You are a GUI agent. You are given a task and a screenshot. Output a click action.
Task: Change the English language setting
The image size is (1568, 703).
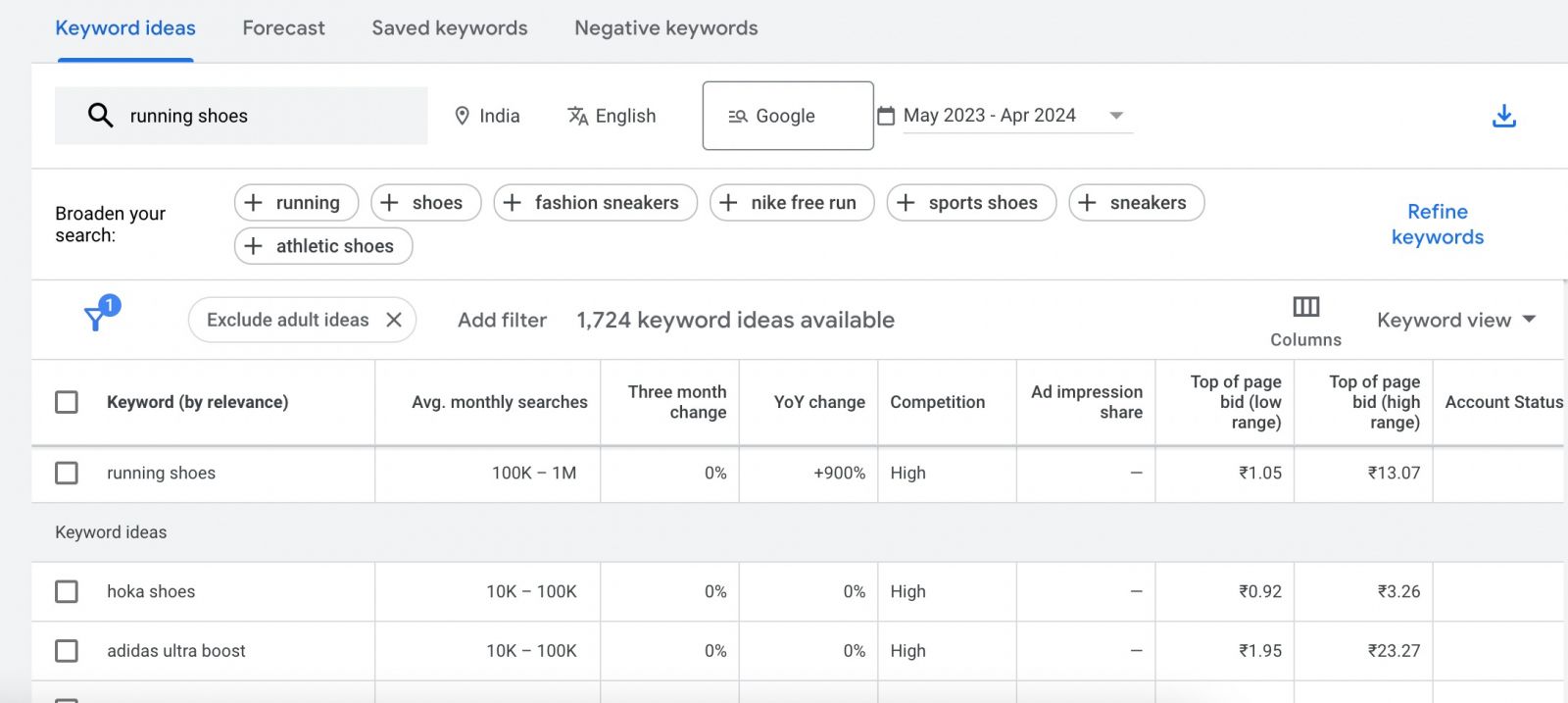click(x=612, y=116)
